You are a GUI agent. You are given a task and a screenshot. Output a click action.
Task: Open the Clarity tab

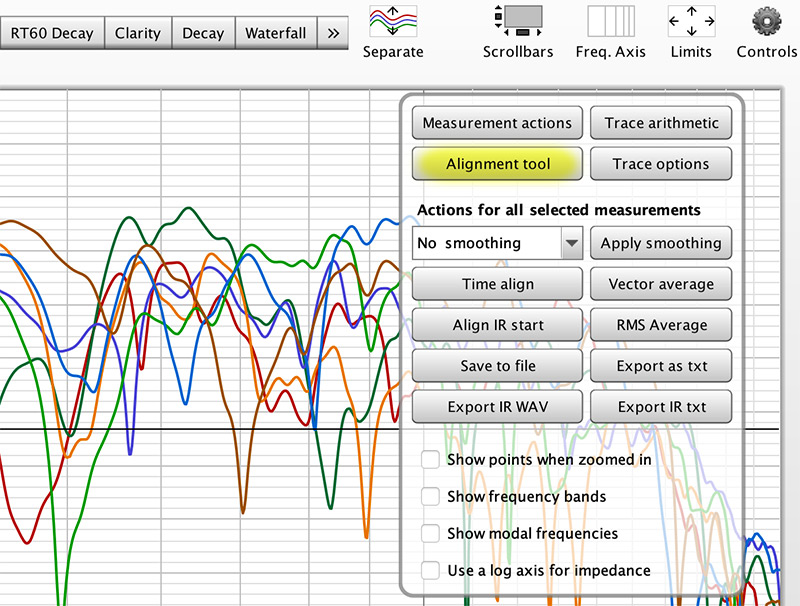click(x=138, y=33)
